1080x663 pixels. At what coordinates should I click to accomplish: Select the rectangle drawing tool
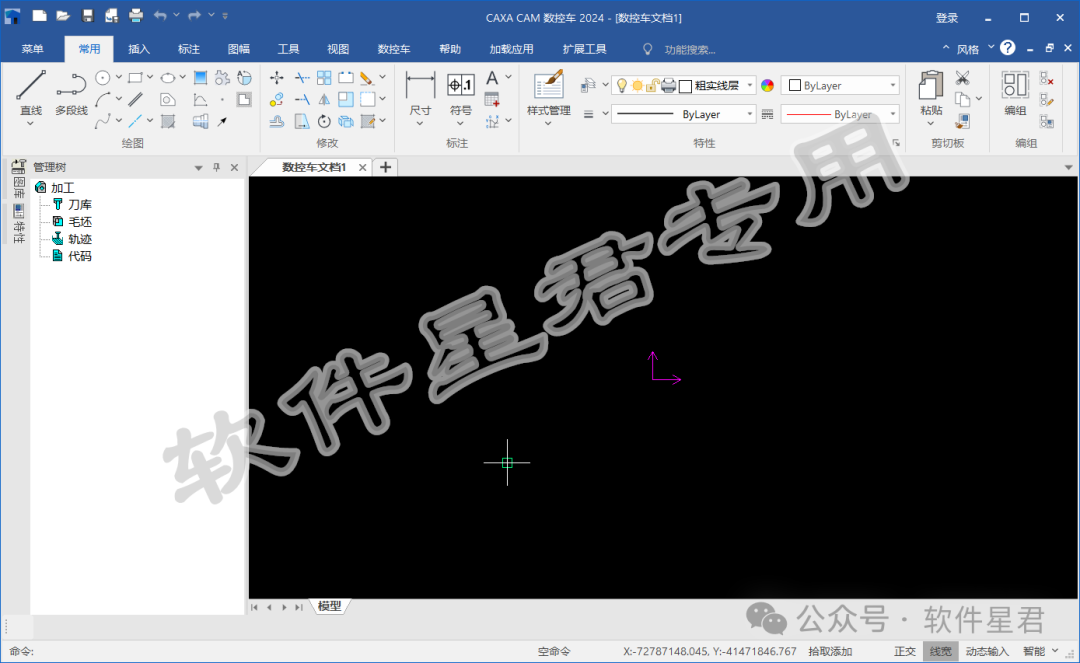(x=135, y=78)
